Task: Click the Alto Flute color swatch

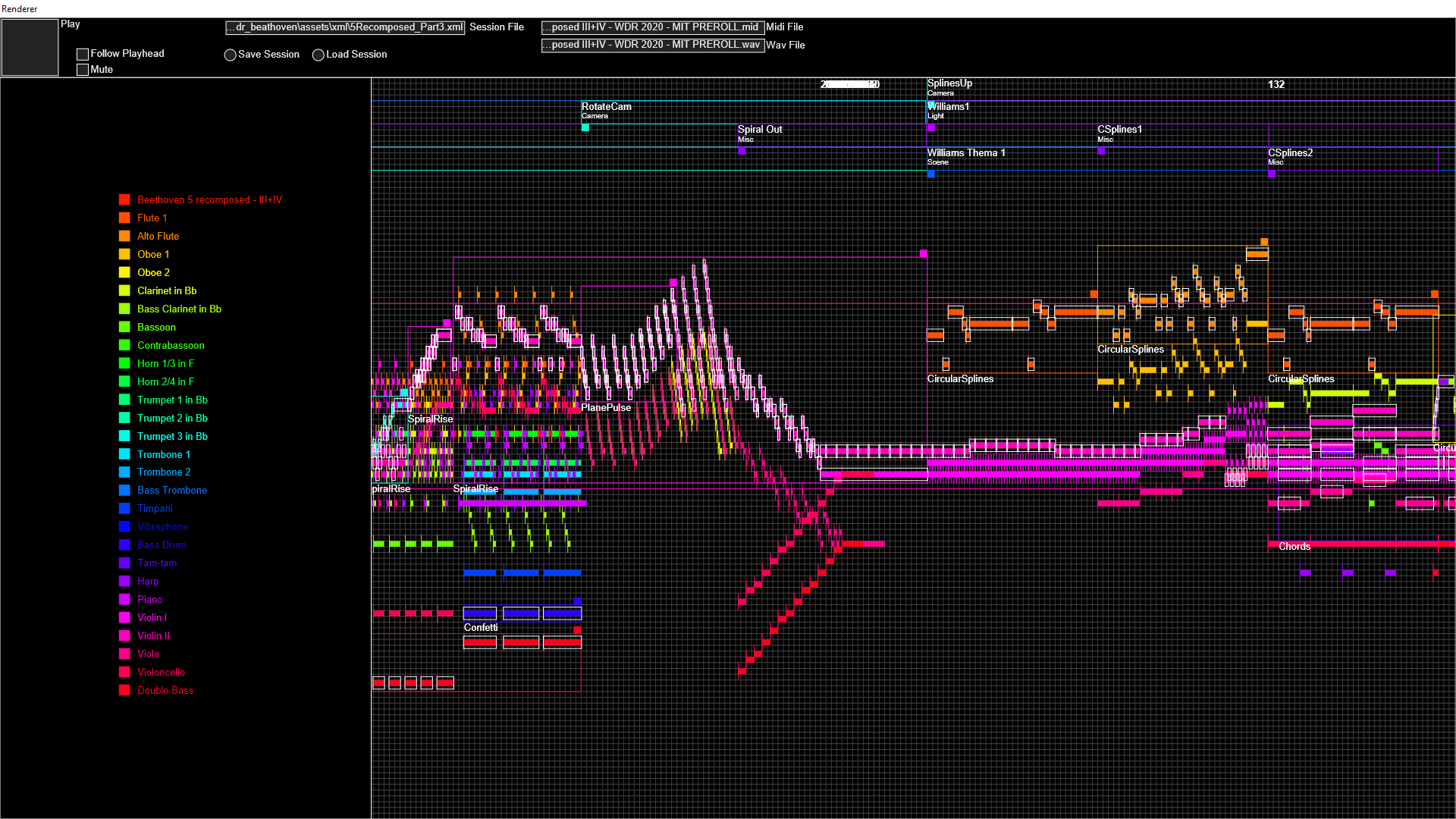Action: (x=124, y=236)
